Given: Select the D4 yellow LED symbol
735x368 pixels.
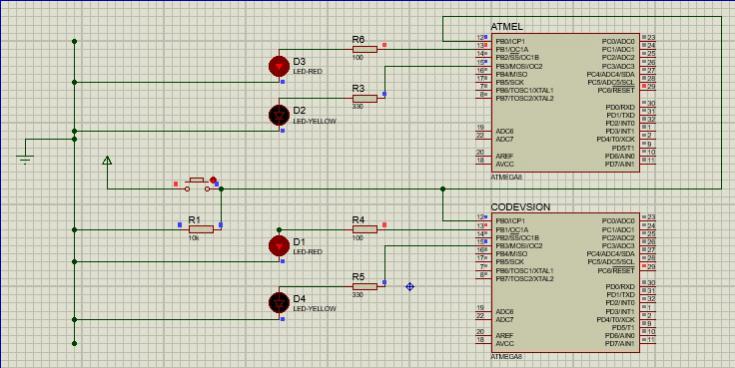Looking at the screenshot, I should pyautogui.click(x=279, y=303).
